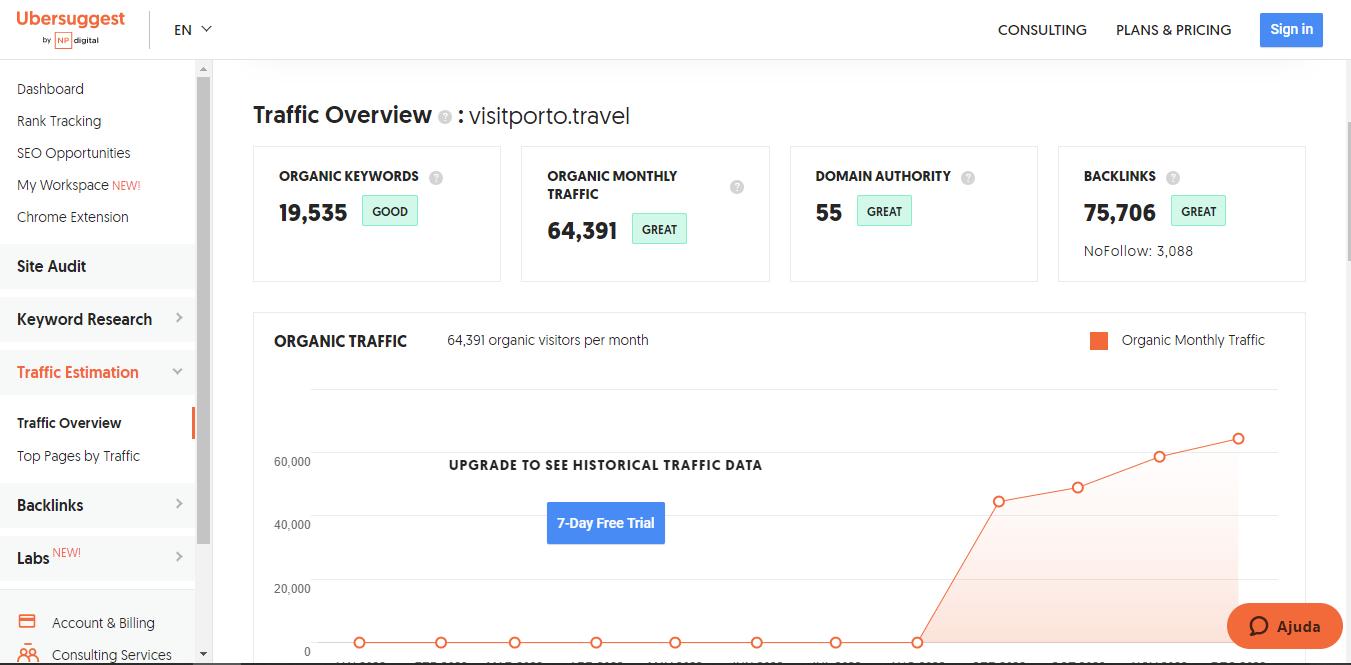Click the Keyword Research chevron arrow
Screen dimensions: 1351x665
179,318
